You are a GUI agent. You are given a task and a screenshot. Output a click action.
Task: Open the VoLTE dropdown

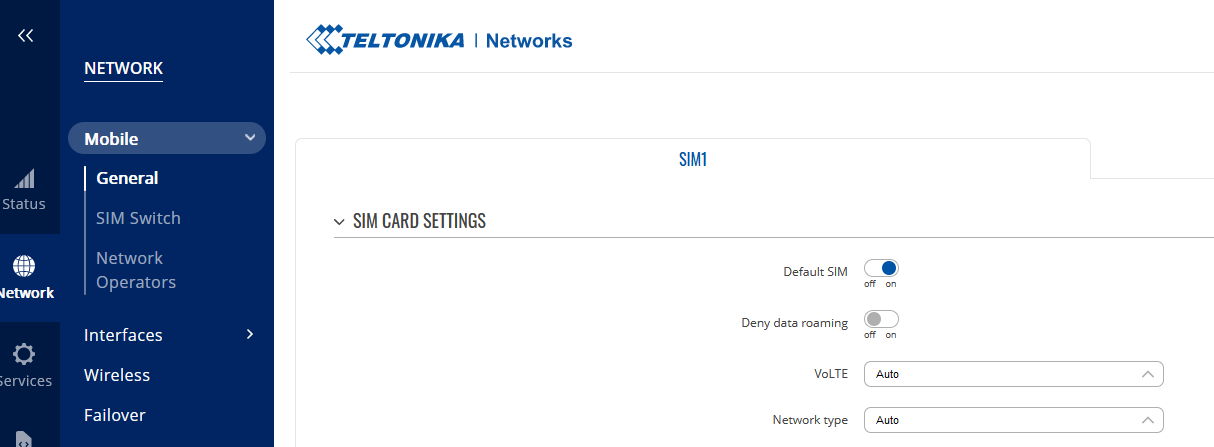(x=1013, y=374)
